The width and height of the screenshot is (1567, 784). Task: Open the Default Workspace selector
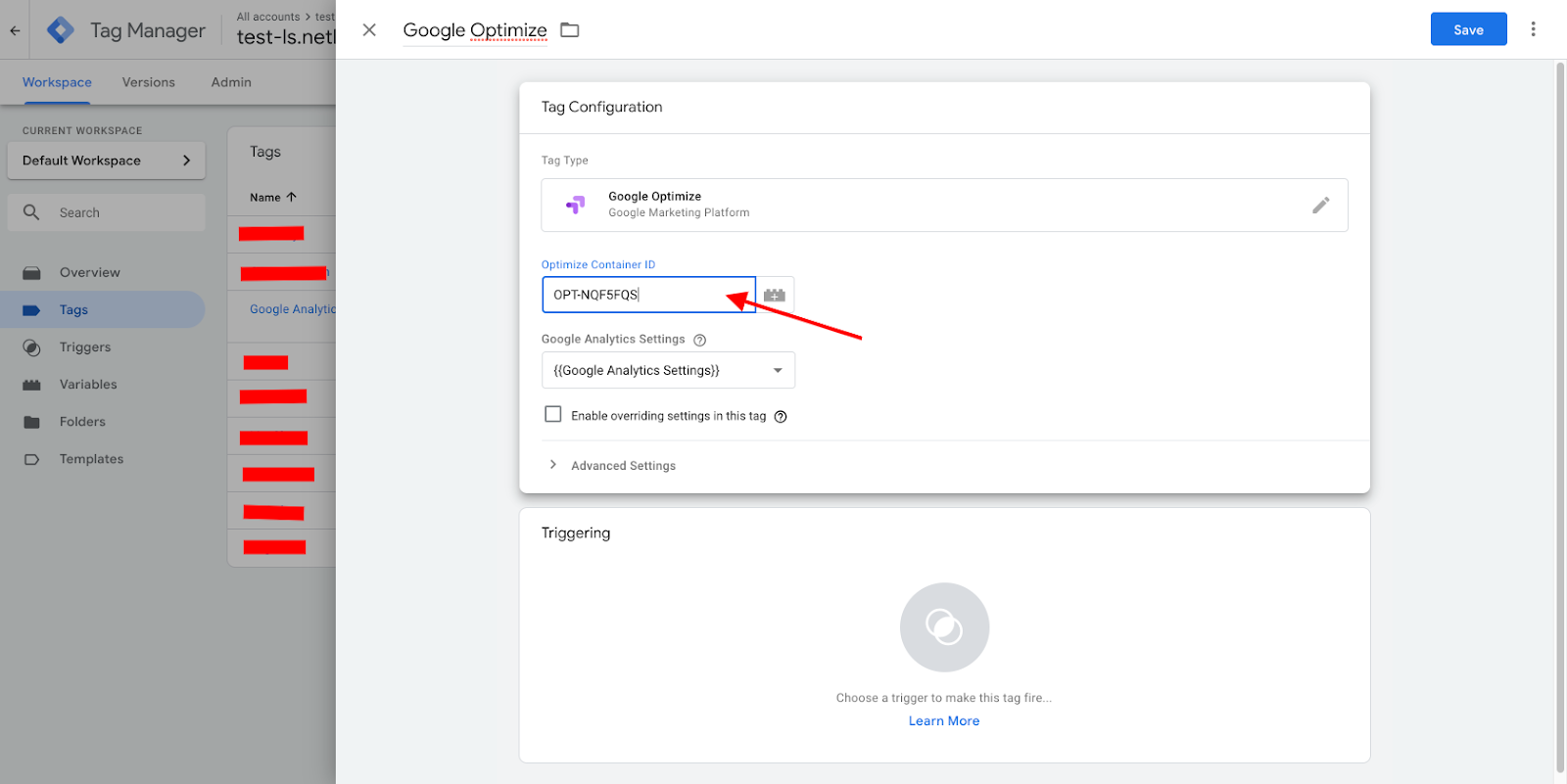[107, 161]
